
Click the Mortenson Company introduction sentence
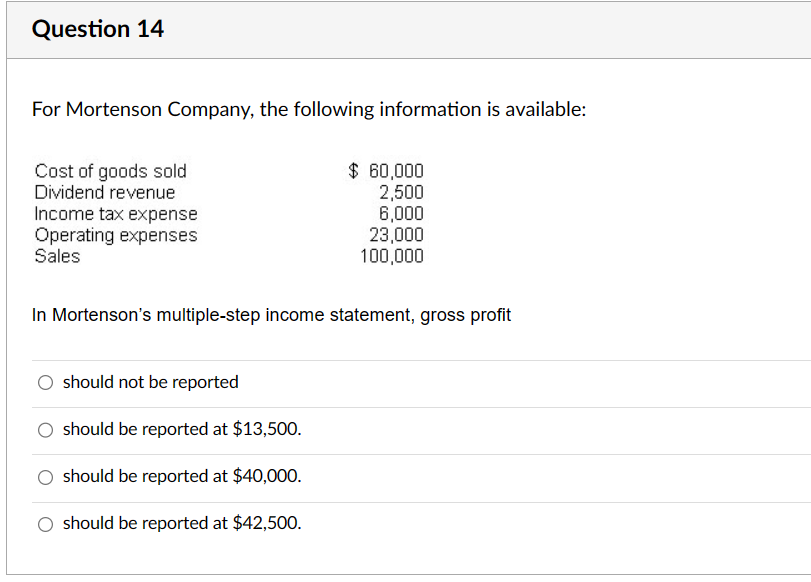310,109
